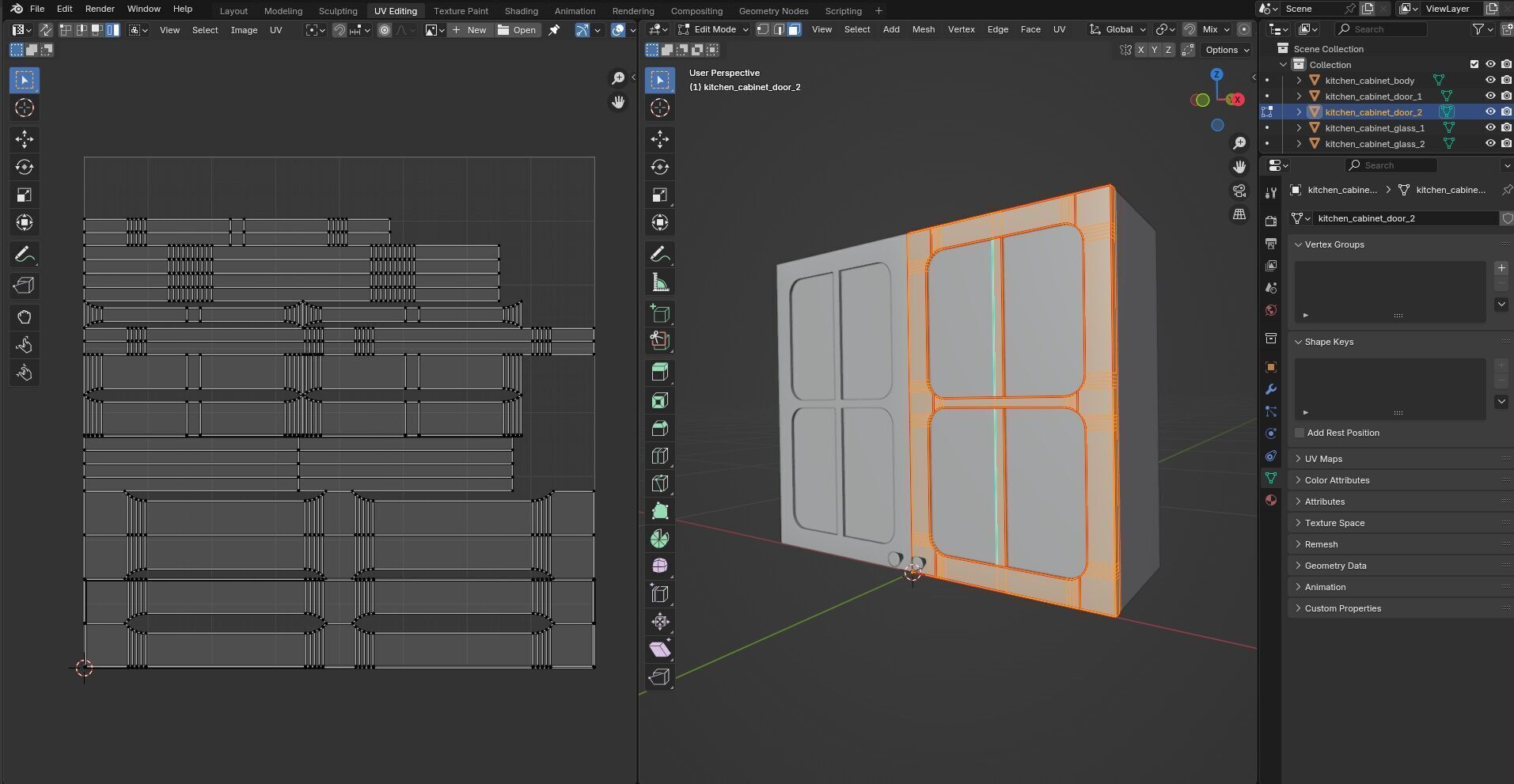Viewport: 1514px width, 784px height.
Task: Select the Annotate tool in 3D viewport
Action: [x=660, y=255]
